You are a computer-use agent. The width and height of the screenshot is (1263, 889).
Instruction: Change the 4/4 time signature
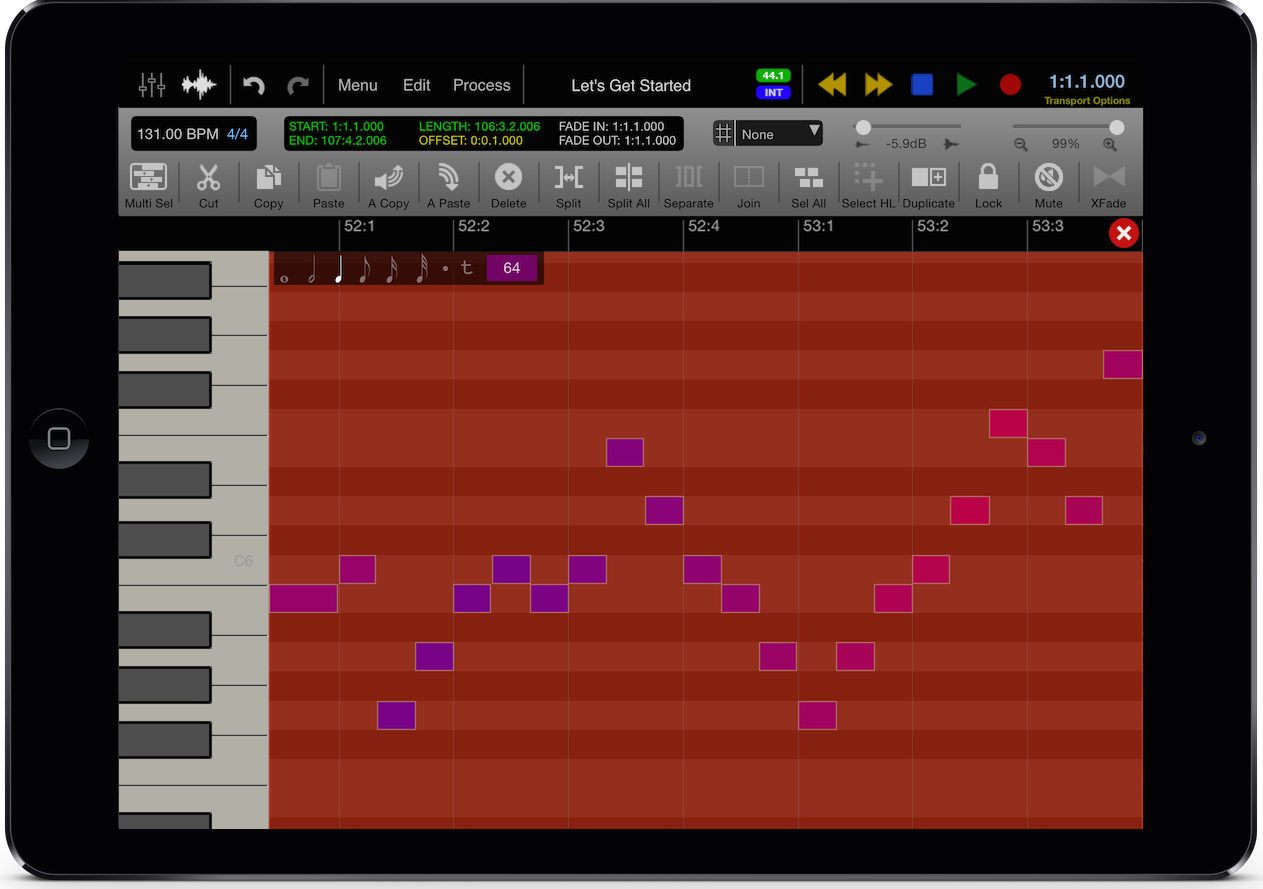point(237,134)
